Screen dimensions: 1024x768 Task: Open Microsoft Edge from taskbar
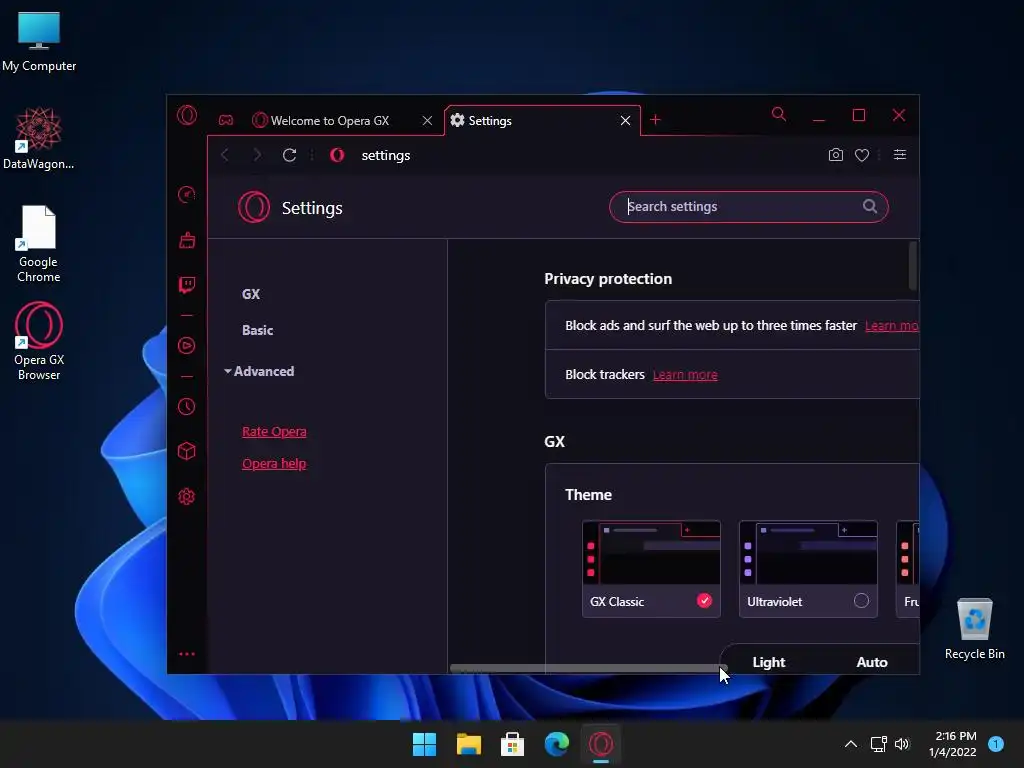556,744
